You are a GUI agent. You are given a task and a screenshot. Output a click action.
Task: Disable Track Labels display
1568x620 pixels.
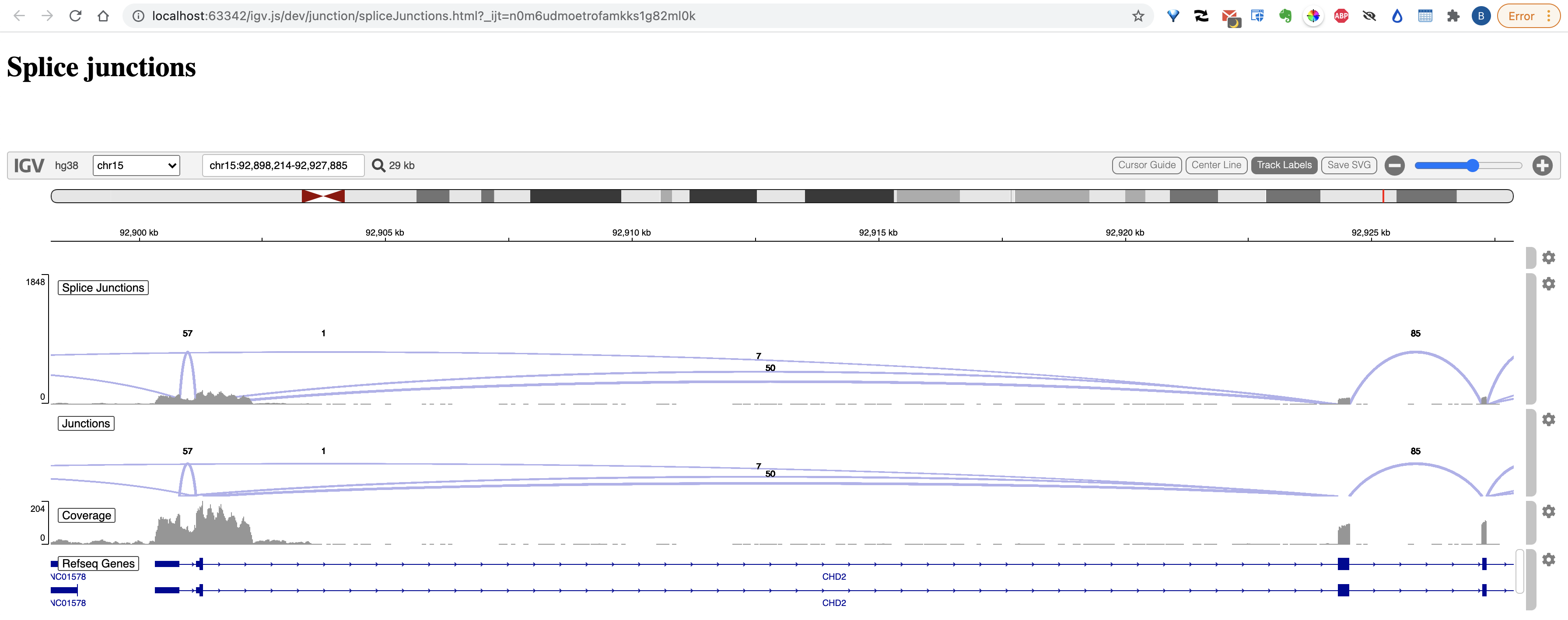pos(1284,165)
